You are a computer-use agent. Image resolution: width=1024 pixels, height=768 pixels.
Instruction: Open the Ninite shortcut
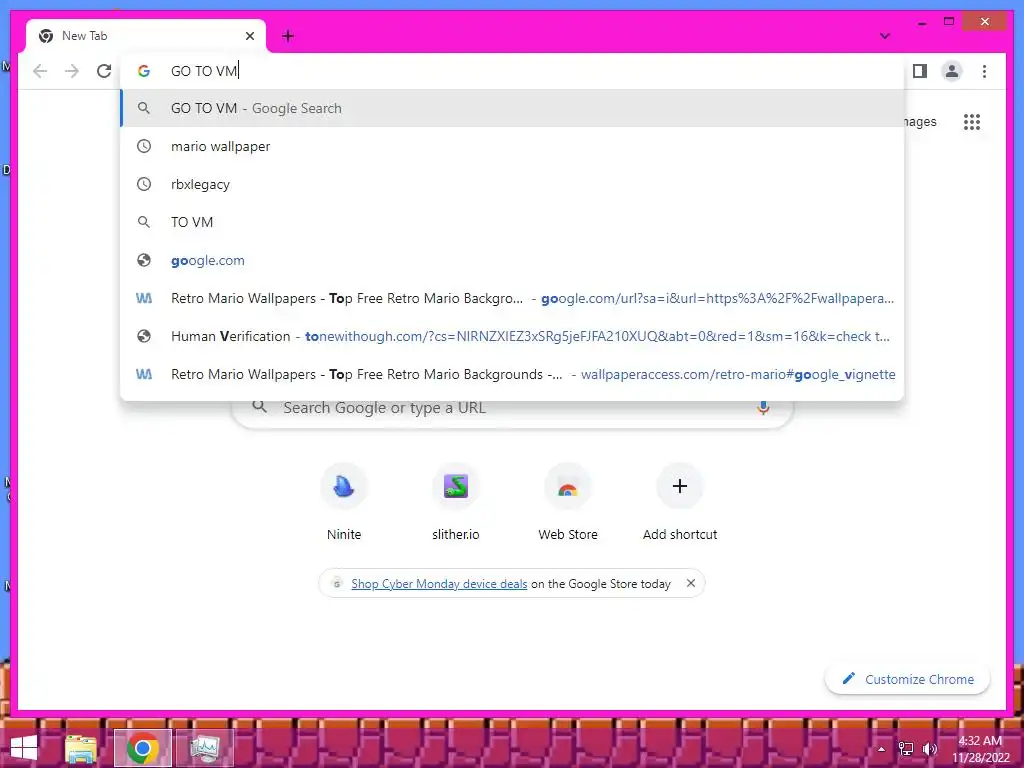(344, 502)
